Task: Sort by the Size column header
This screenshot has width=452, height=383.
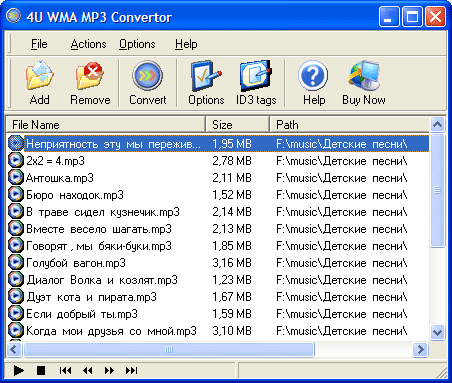Action: tap(237, 125)
